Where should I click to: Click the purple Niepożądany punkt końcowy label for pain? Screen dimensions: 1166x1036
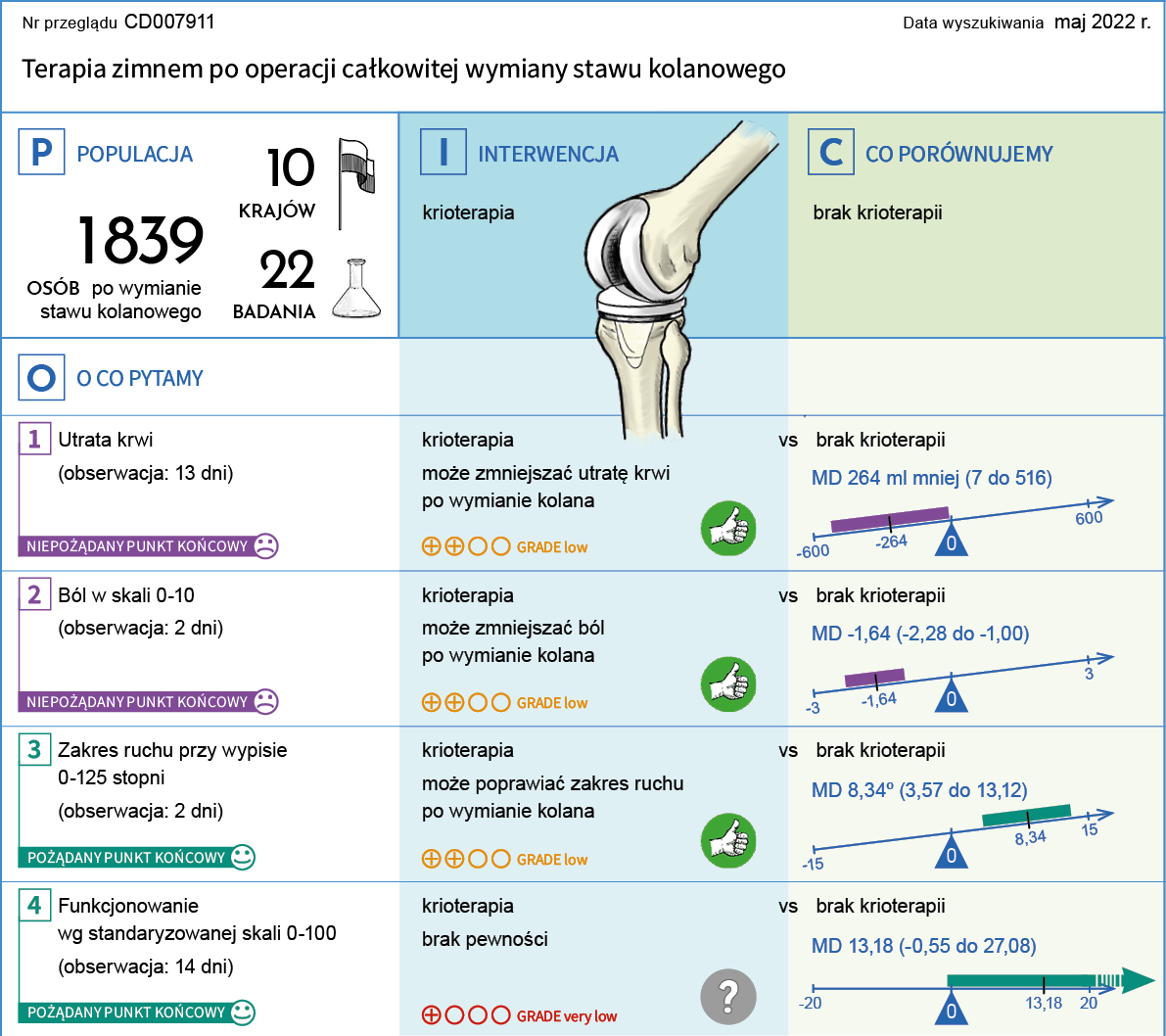[x=137, y=702]
